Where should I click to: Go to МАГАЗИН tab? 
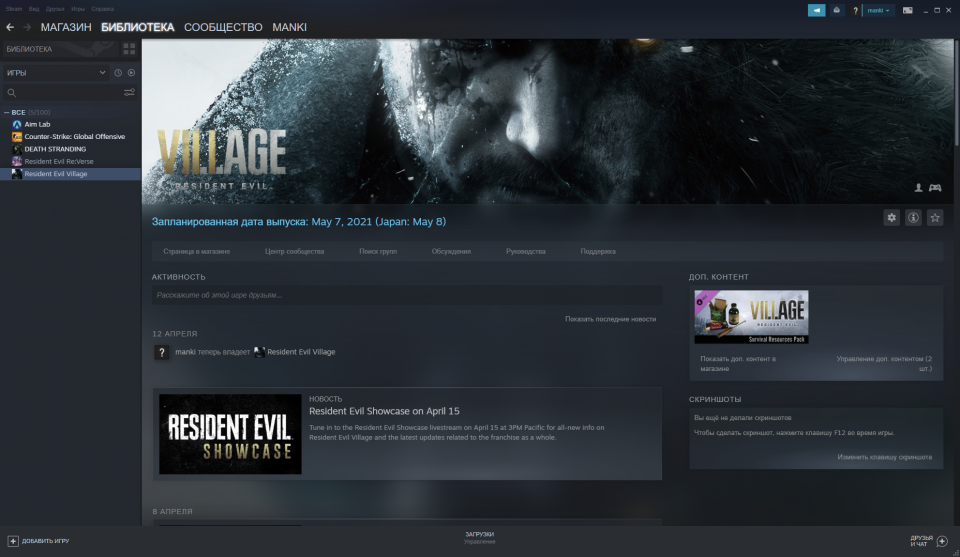coord(66,28)
